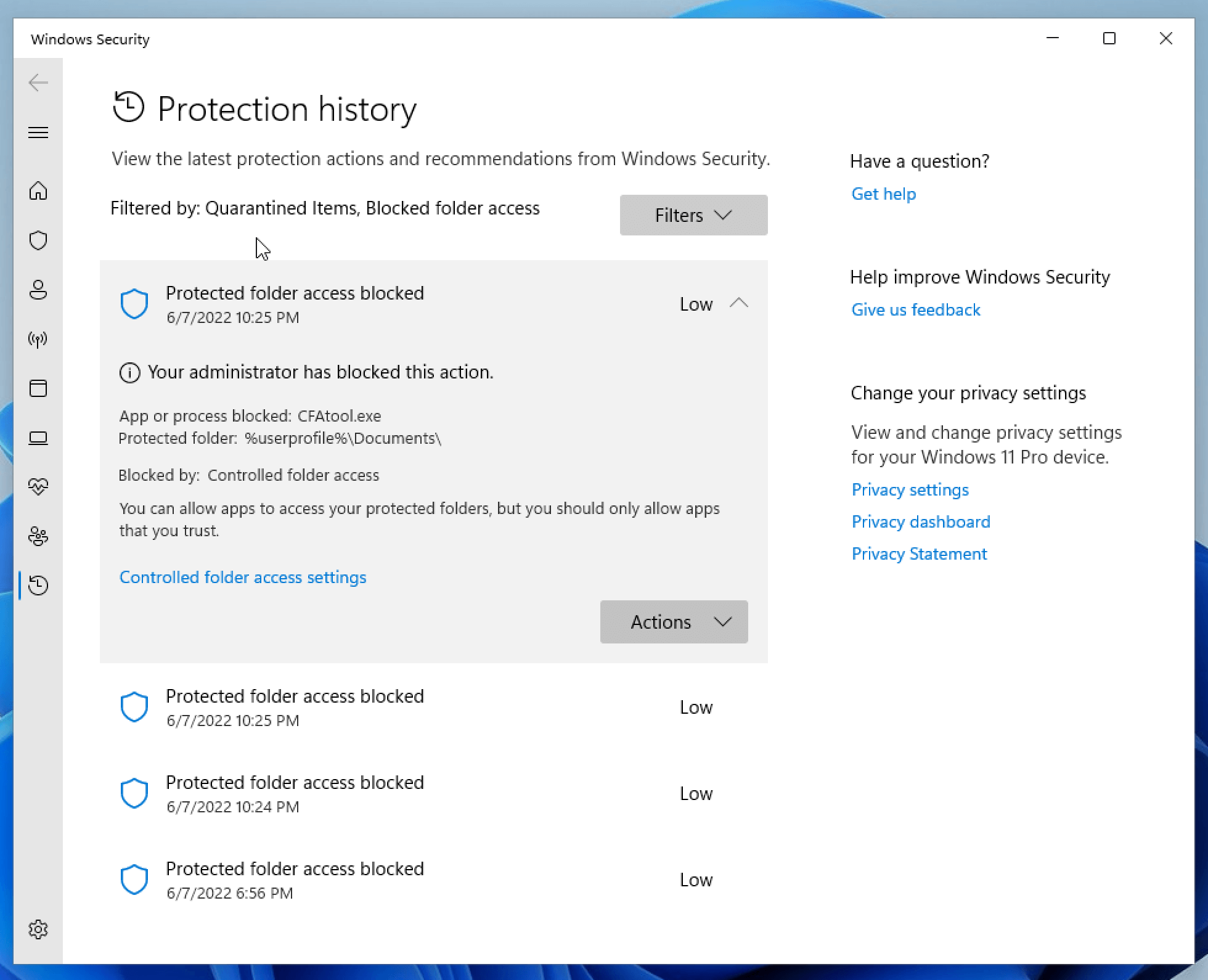Viewport: 1208px width, 980px height.
Task: Open the Filters dropdown
Action: [693, 215]
